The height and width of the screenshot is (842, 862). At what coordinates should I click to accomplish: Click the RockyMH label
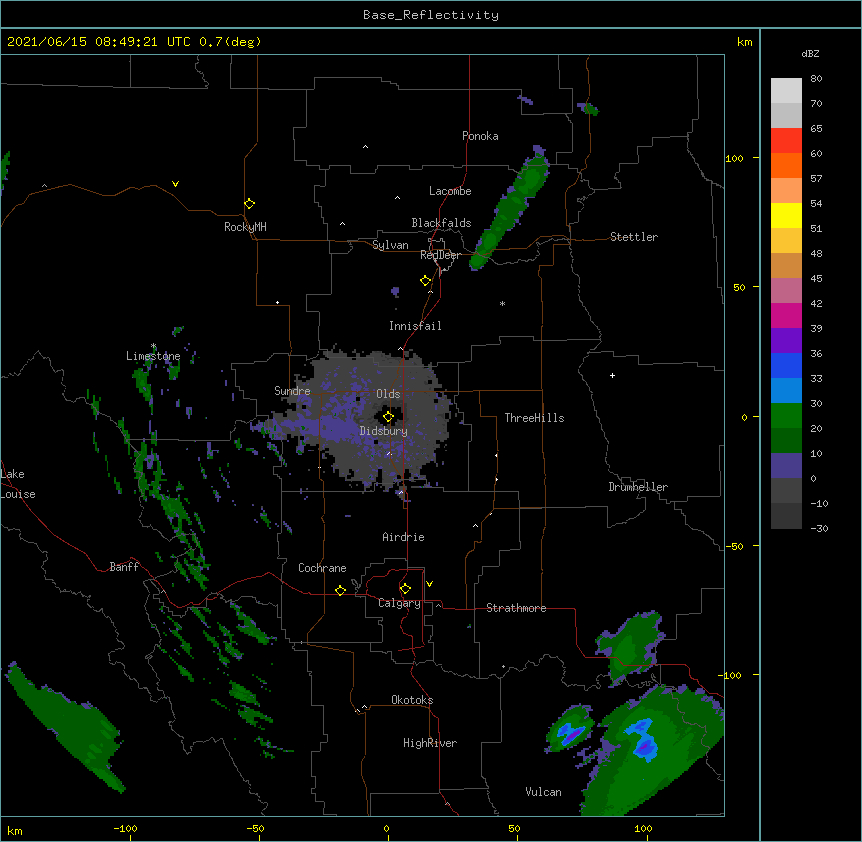tap(245, 227)
